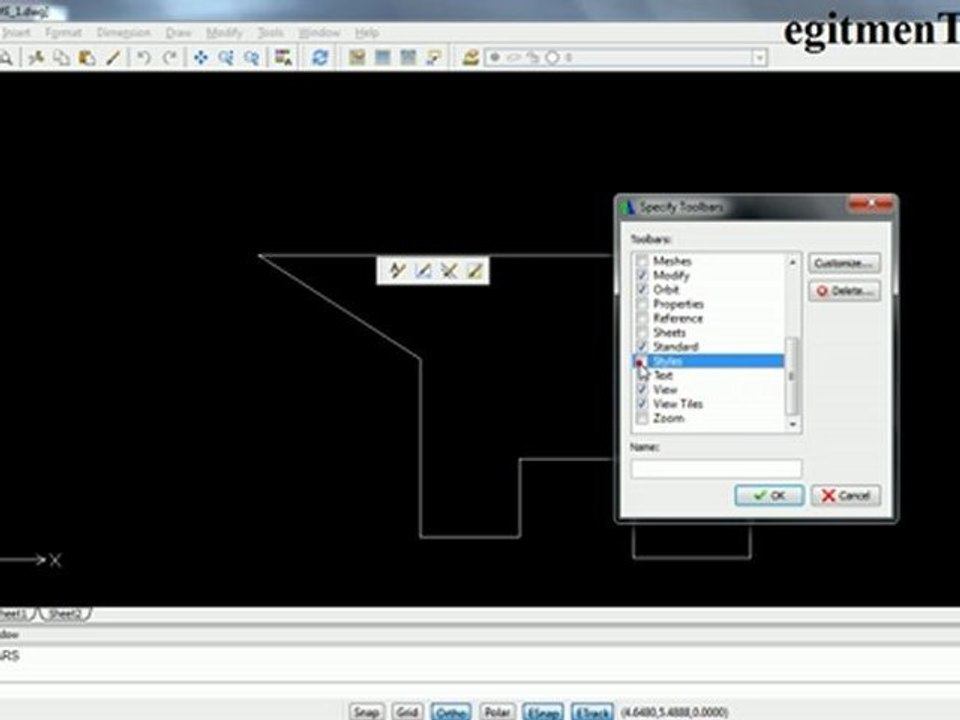This screenshot has height=720, width=960.
Task: Select the Pan tool icon
Action: (x=200, y=58)
